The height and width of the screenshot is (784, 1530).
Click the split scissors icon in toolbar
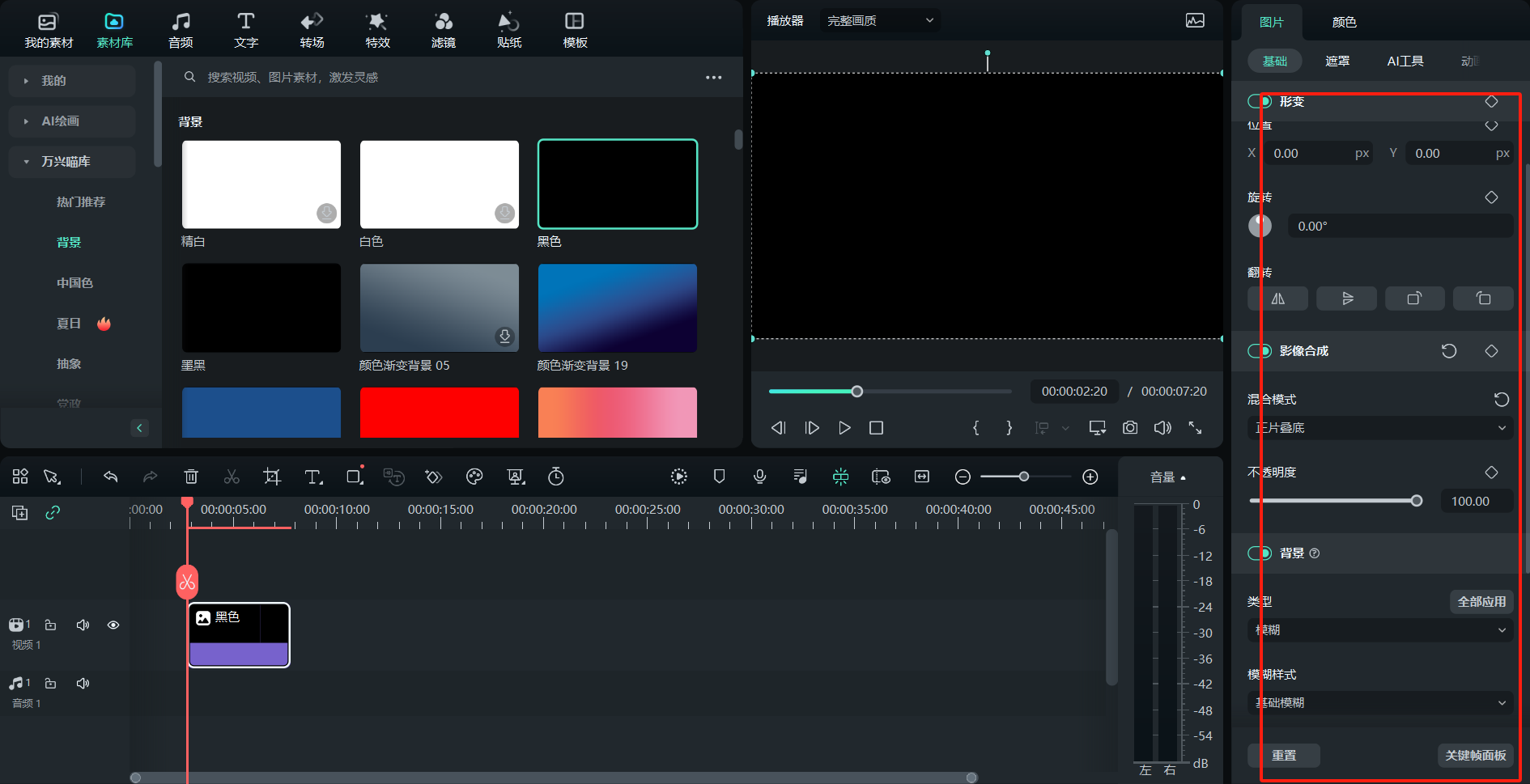click(232, 477)
